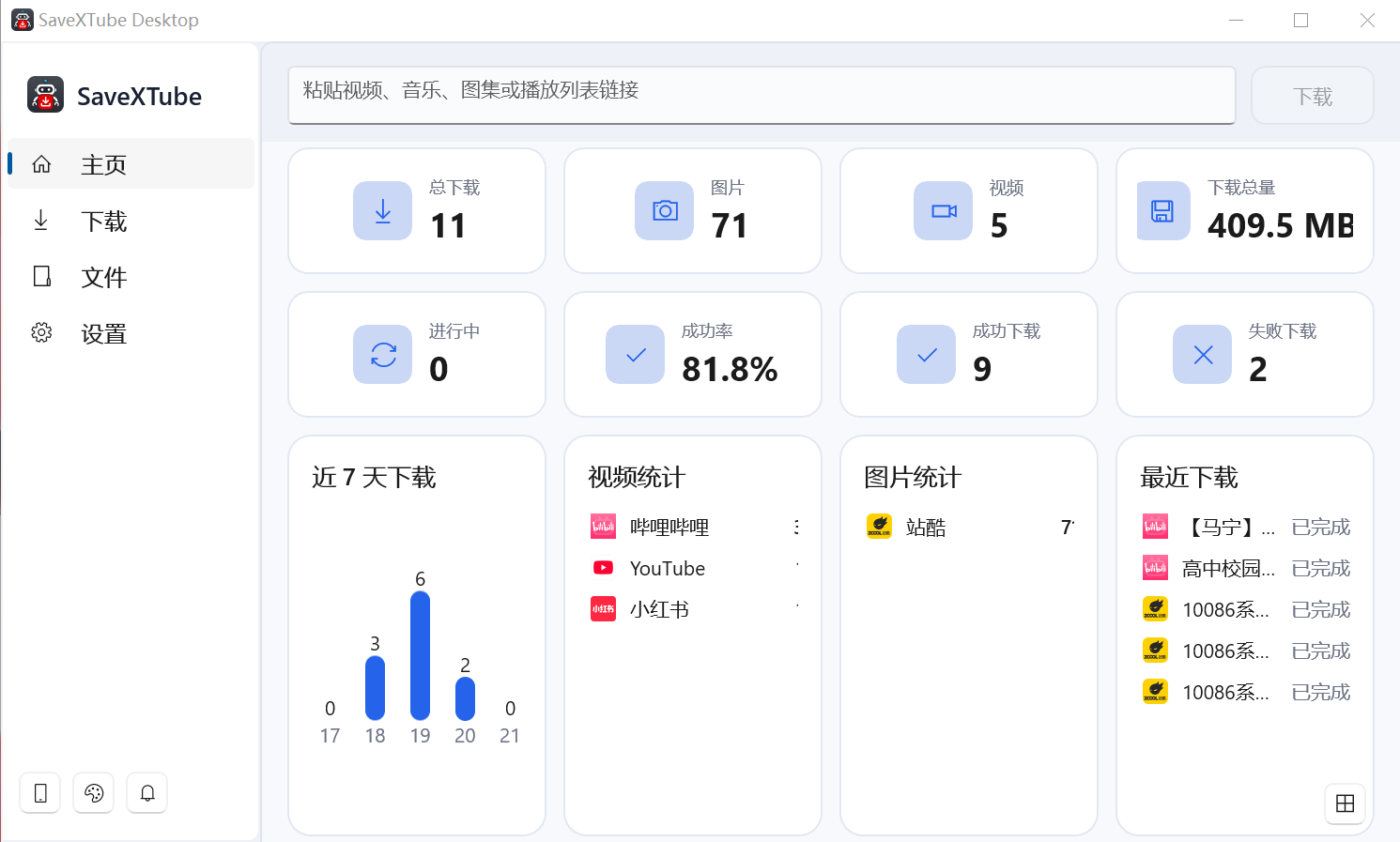Click the grid layout icon button
The image size is (1400, 842).
click(1345, 804)
